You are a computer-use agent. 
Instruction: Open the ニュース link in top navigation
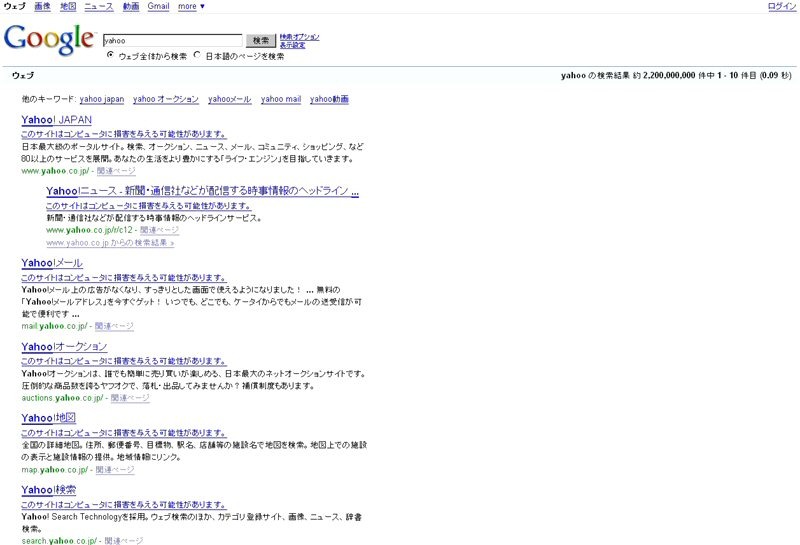(x=99, y=7)
